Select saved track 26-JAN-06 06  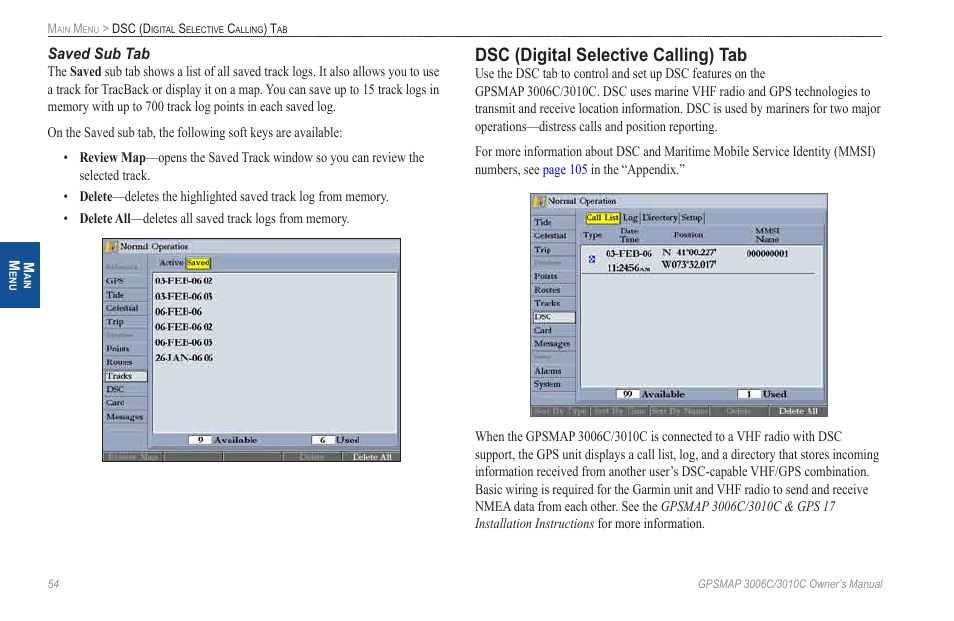pyautogui.click(x=184, y=358)
